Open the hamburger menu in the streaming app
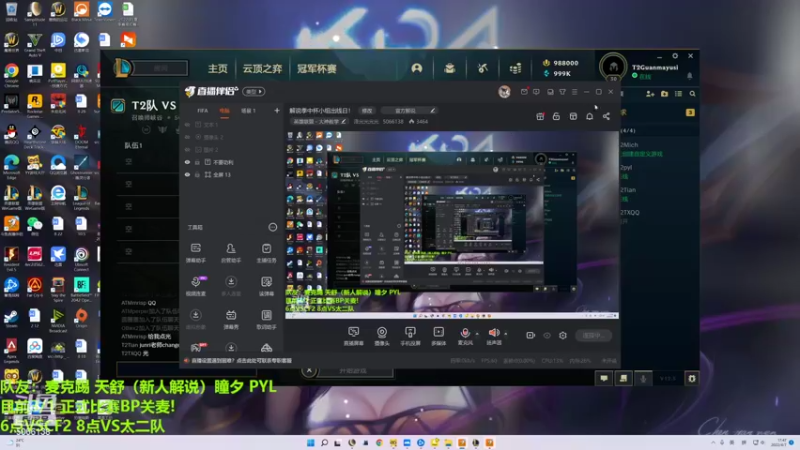 (574, 92)
